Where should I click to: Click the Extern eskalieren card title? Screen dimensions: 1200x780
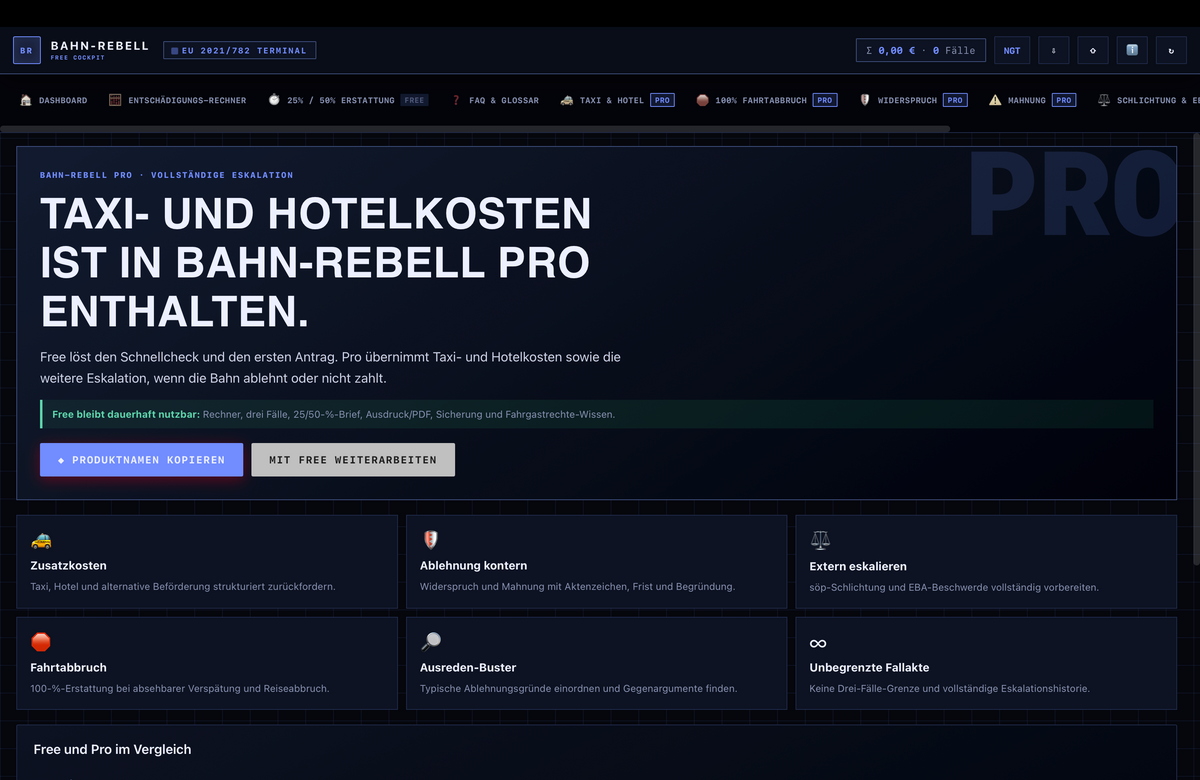(x=858, y=566)
